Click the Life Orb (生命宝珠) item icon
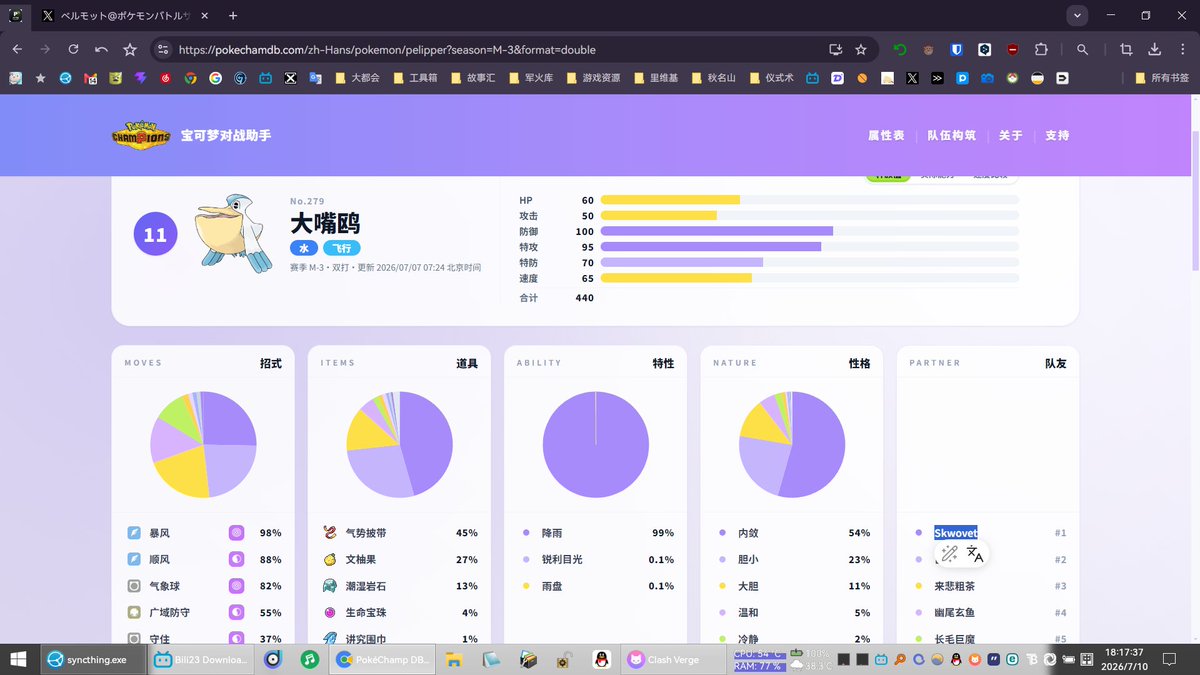The image size is (1200, 675). [330, 612]
